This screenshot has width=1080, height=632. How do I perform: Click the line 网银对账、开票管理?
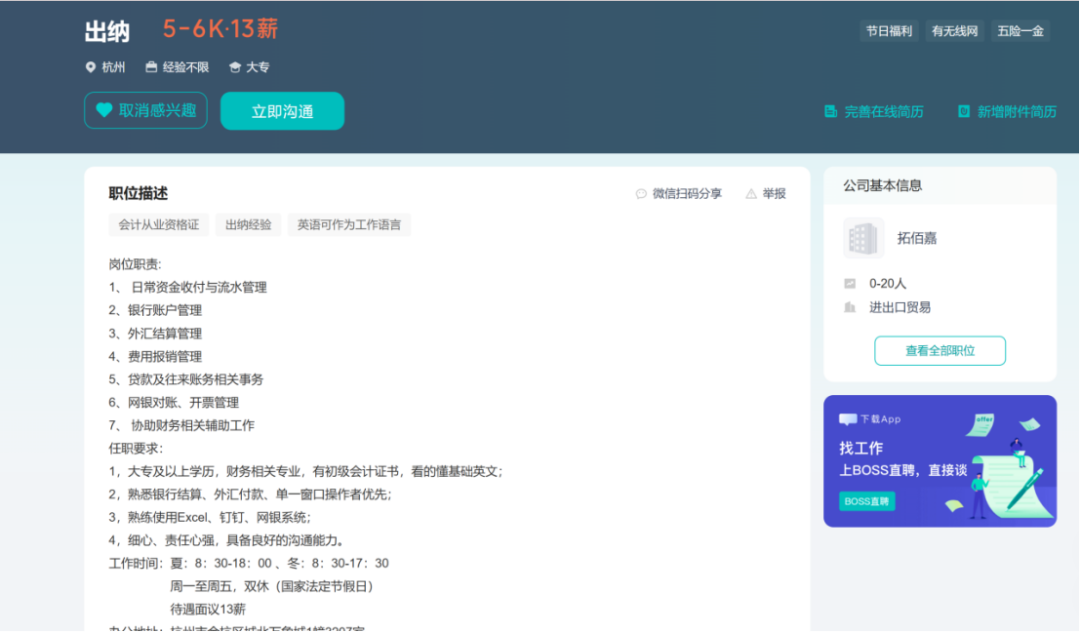(x=174, y=402)
